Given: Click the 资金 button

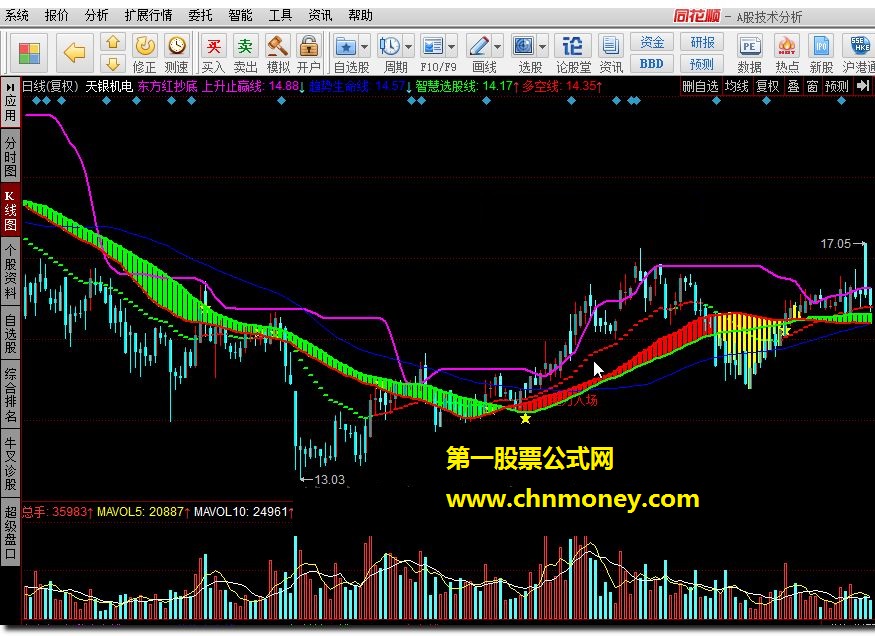Looking at the screenshot, I should point(652,42).
